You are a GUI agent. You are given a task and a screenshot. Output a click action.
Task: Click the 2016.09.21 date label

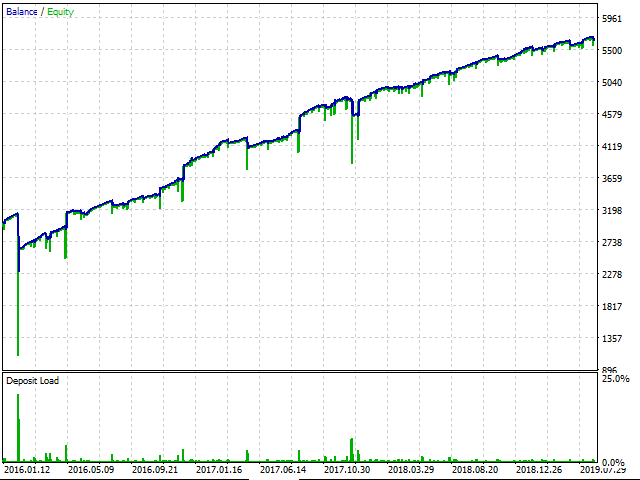pyautogui.click(x=155, y=470)
